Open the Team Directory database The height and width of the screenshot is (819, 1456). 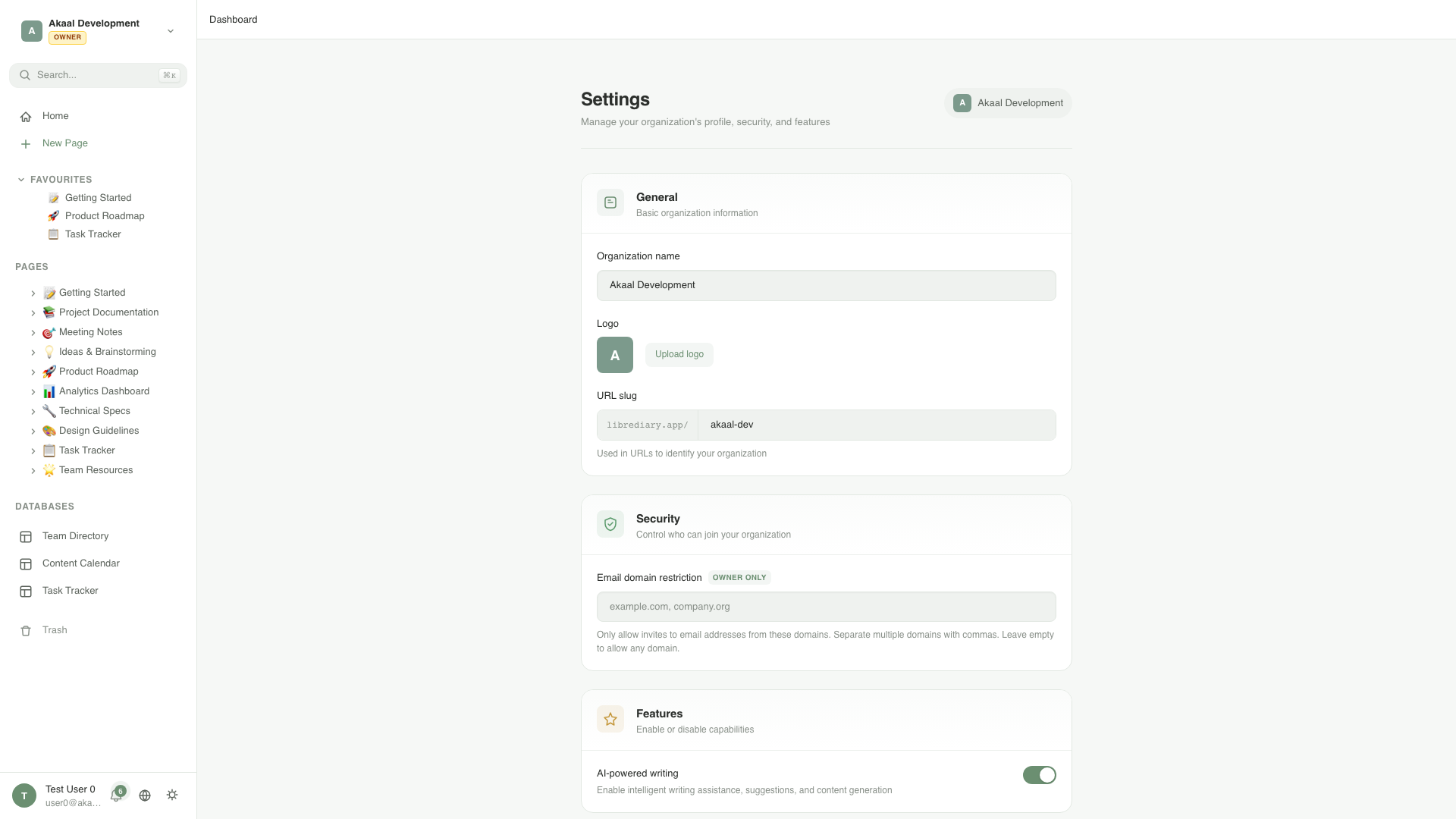click(x=74, y=536)
